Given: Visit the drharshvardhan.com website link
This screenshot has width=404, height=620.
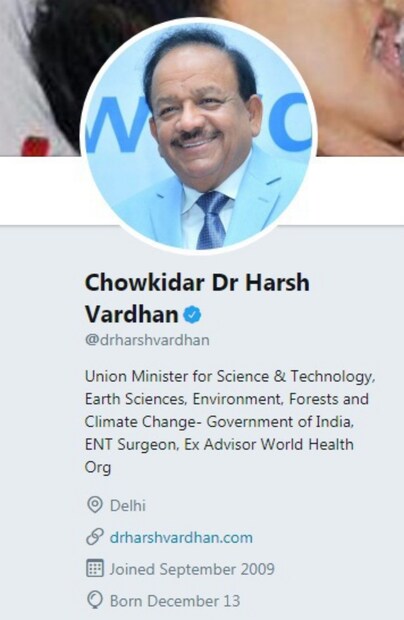Looking at the screenshot, I should coord(181,538).
